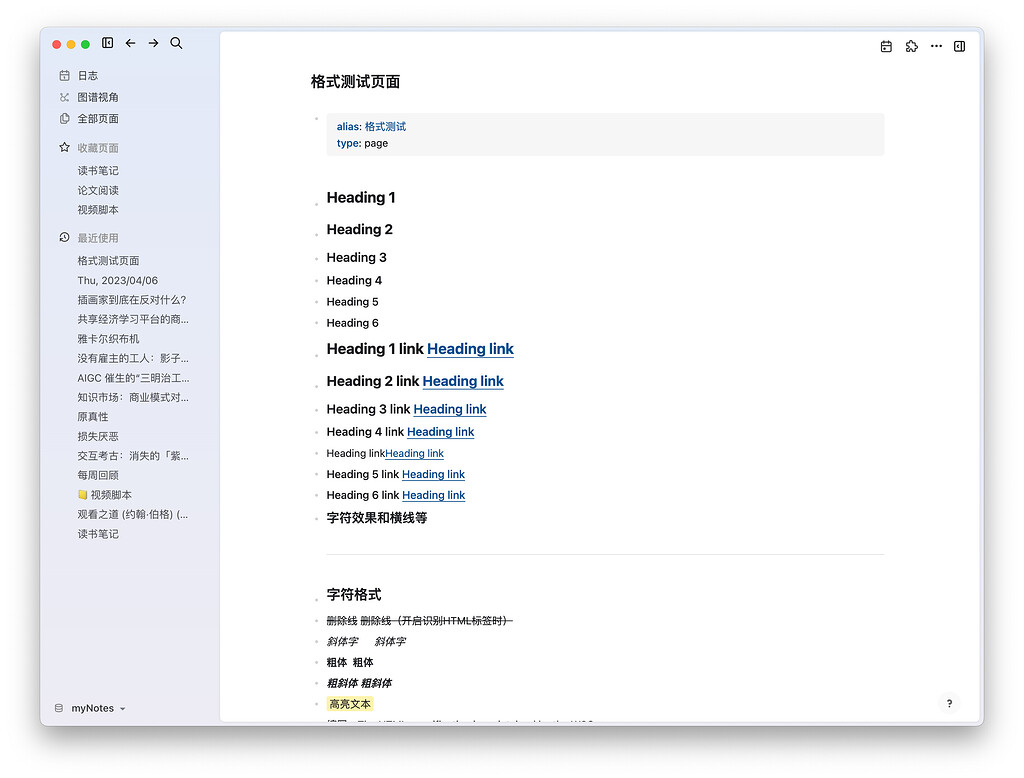Viewport: 1024px width, 778px height.
Task: Open the plugins puzzle icon
Action: click(911, 46)
